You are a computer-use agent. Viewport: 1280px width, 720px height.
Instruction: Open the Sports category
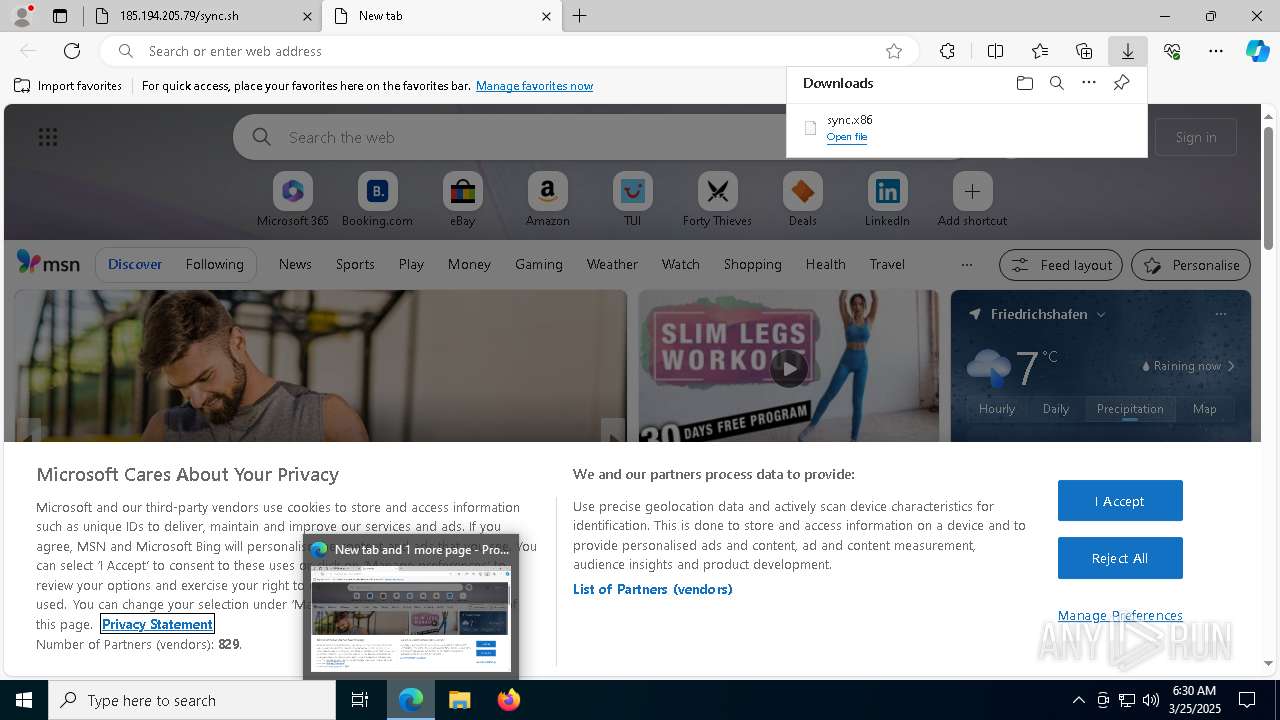coord(355,264)
